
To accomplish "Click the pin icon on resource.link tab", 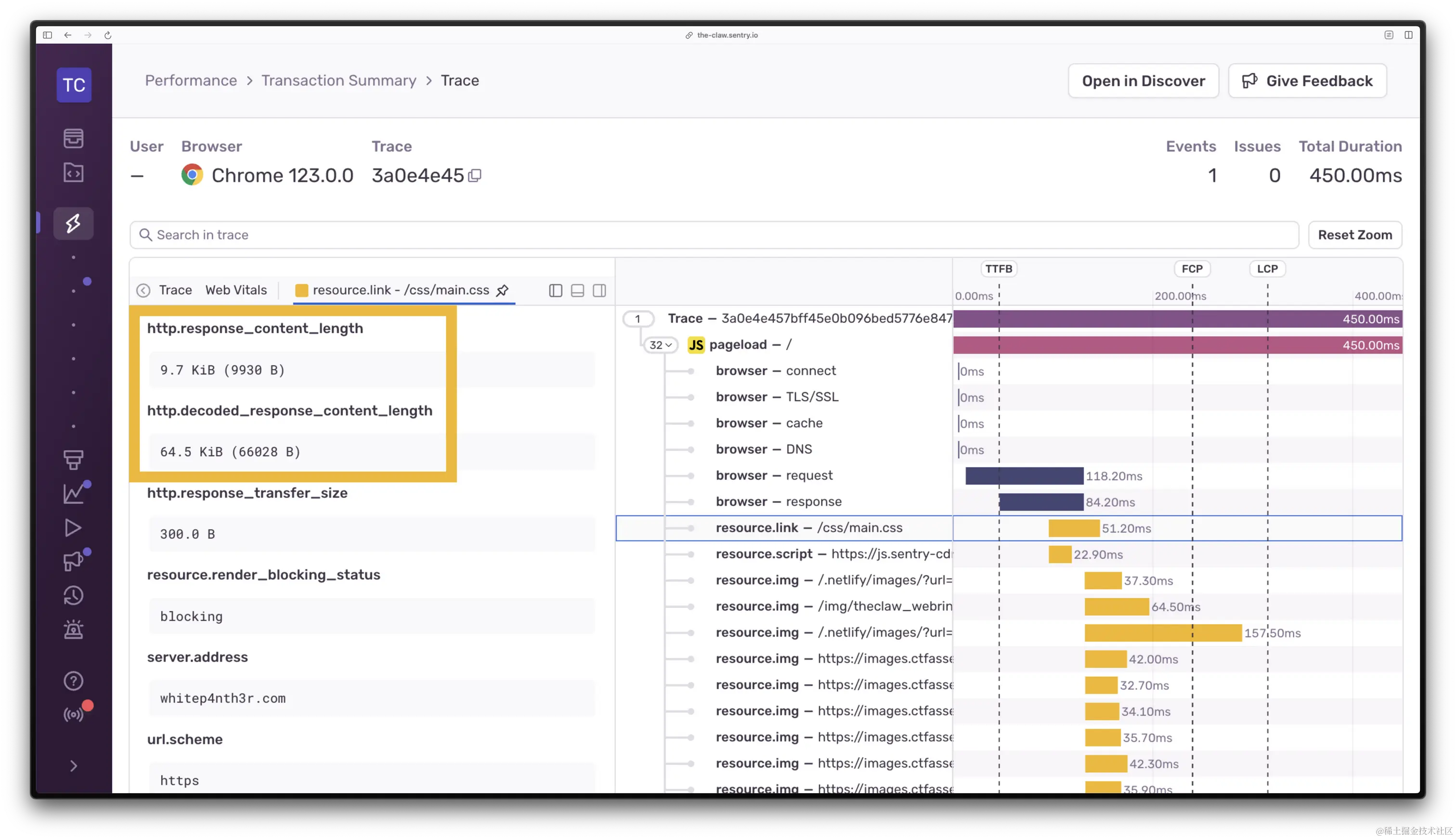I will (502, 290).
